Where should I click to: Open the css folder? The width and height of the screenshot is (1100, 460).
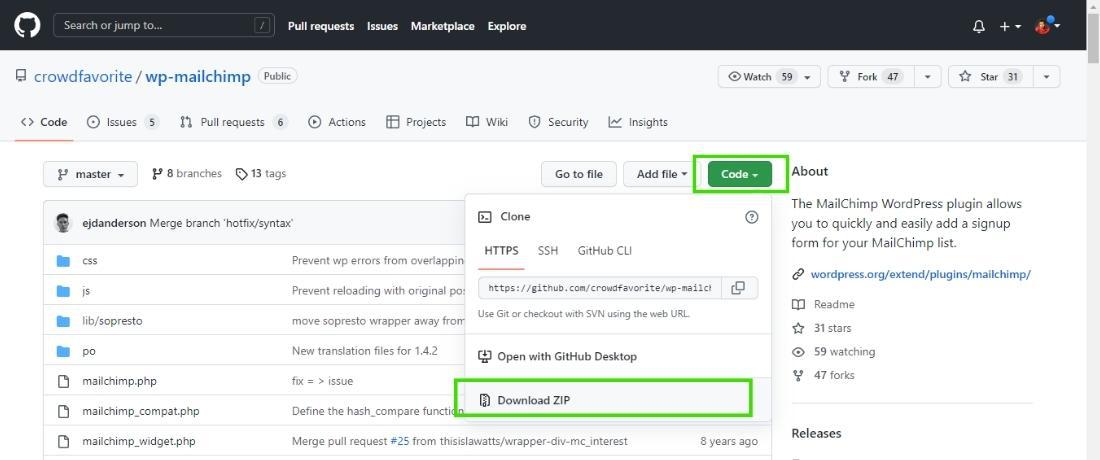(90, 261)
